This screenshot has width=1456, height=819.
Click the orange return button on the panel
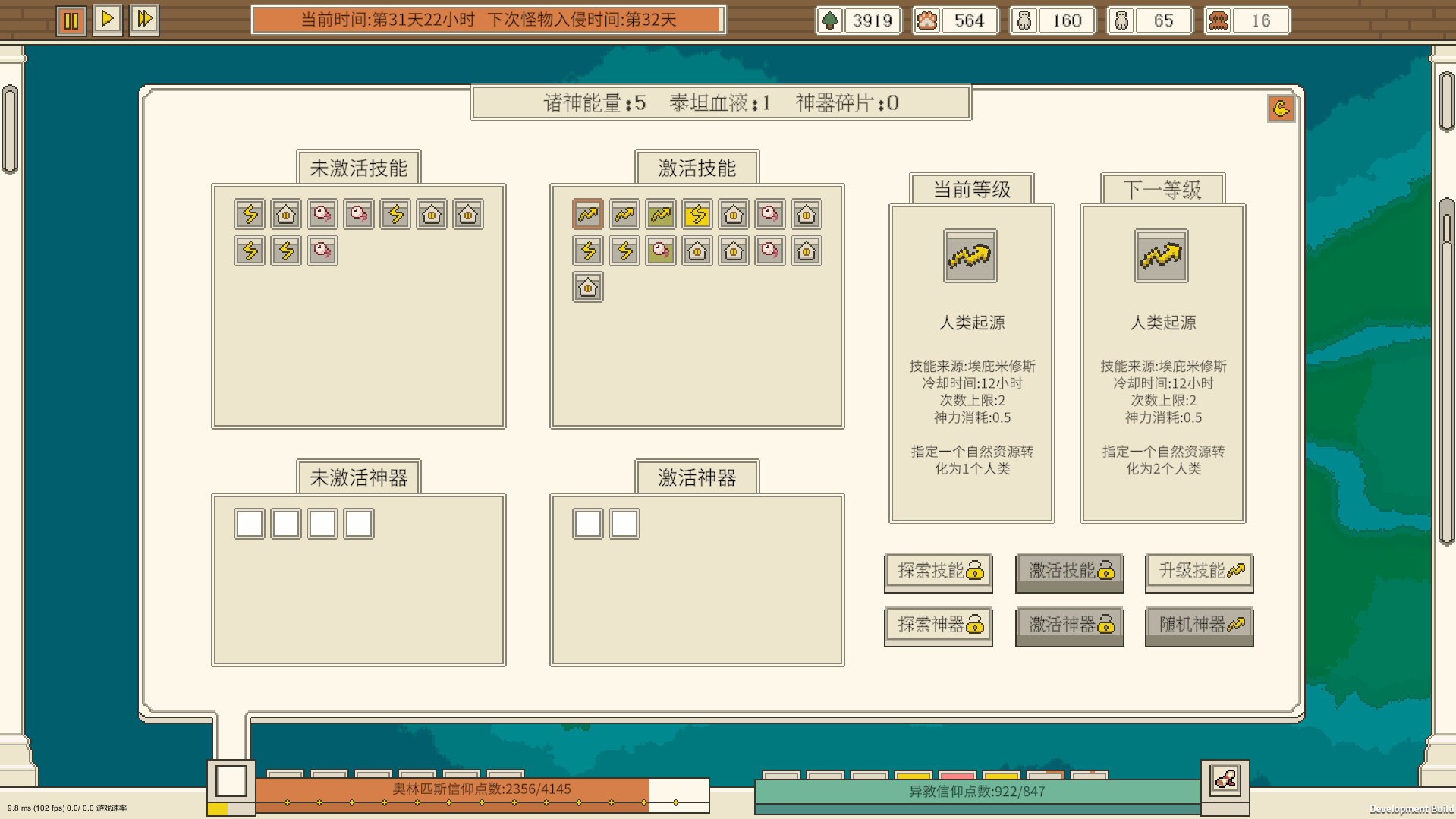click(1281, 109)
